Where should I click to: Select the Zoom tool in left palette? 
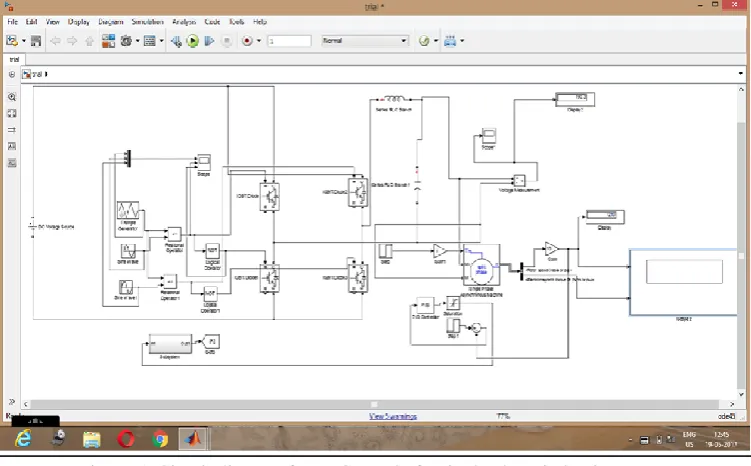tap(12, 97)
